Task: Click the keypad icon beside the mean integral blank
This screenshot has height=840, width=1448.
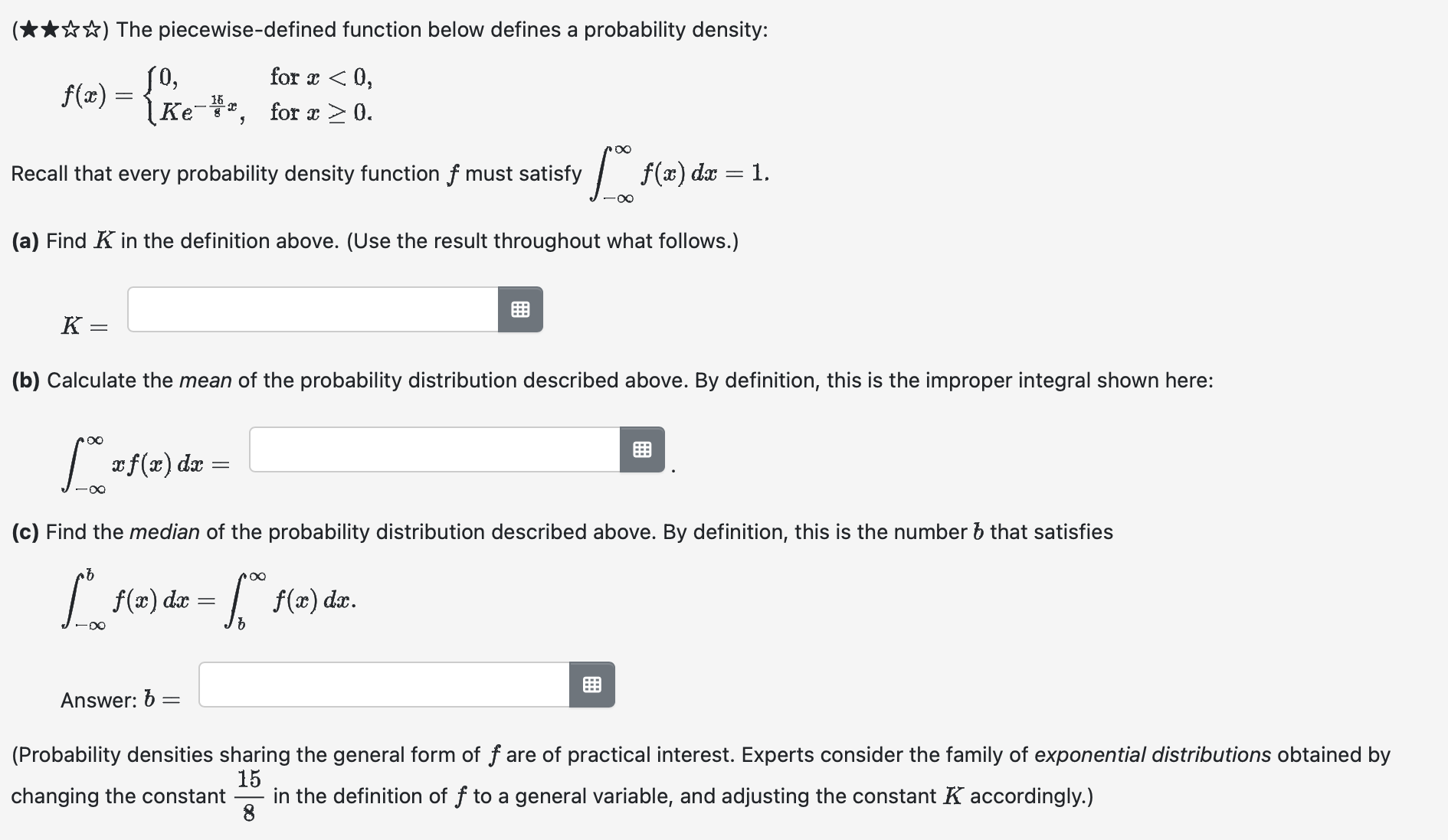Action: 641,449
